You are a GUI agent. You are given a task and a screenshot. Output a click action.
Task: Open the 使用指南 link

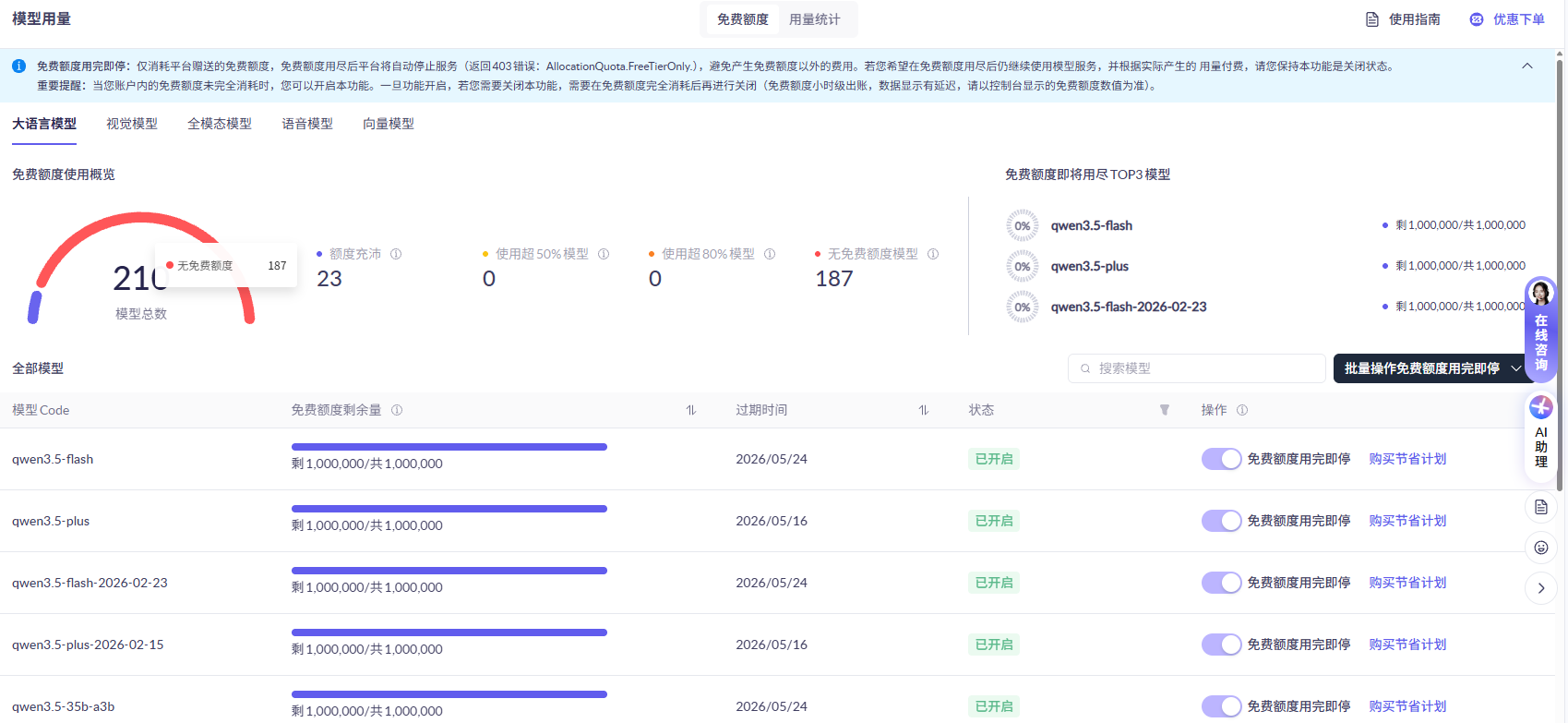point(1403,19)
